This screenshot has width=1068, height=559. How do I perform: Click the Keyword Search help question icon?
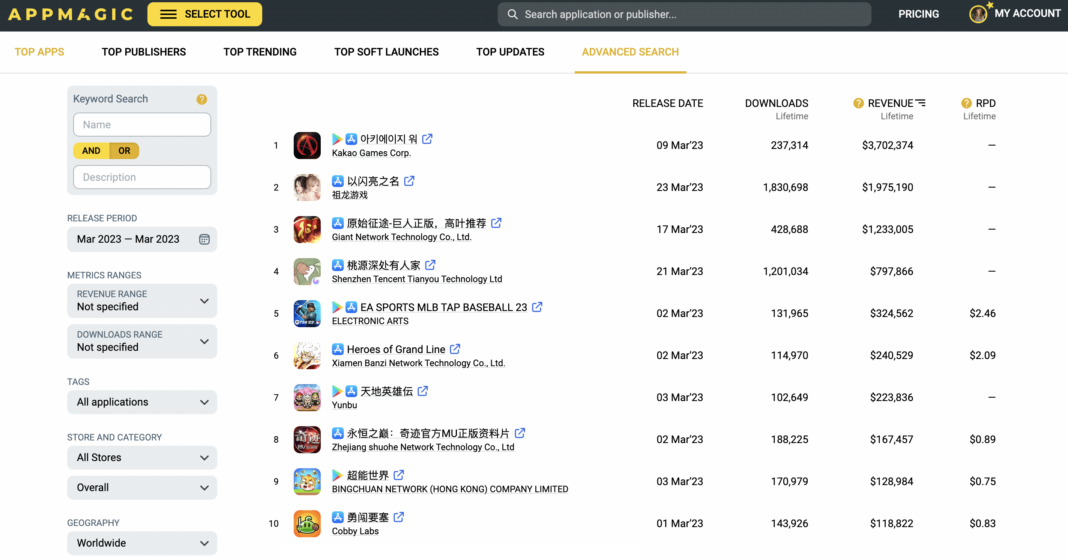pos(202,99)
